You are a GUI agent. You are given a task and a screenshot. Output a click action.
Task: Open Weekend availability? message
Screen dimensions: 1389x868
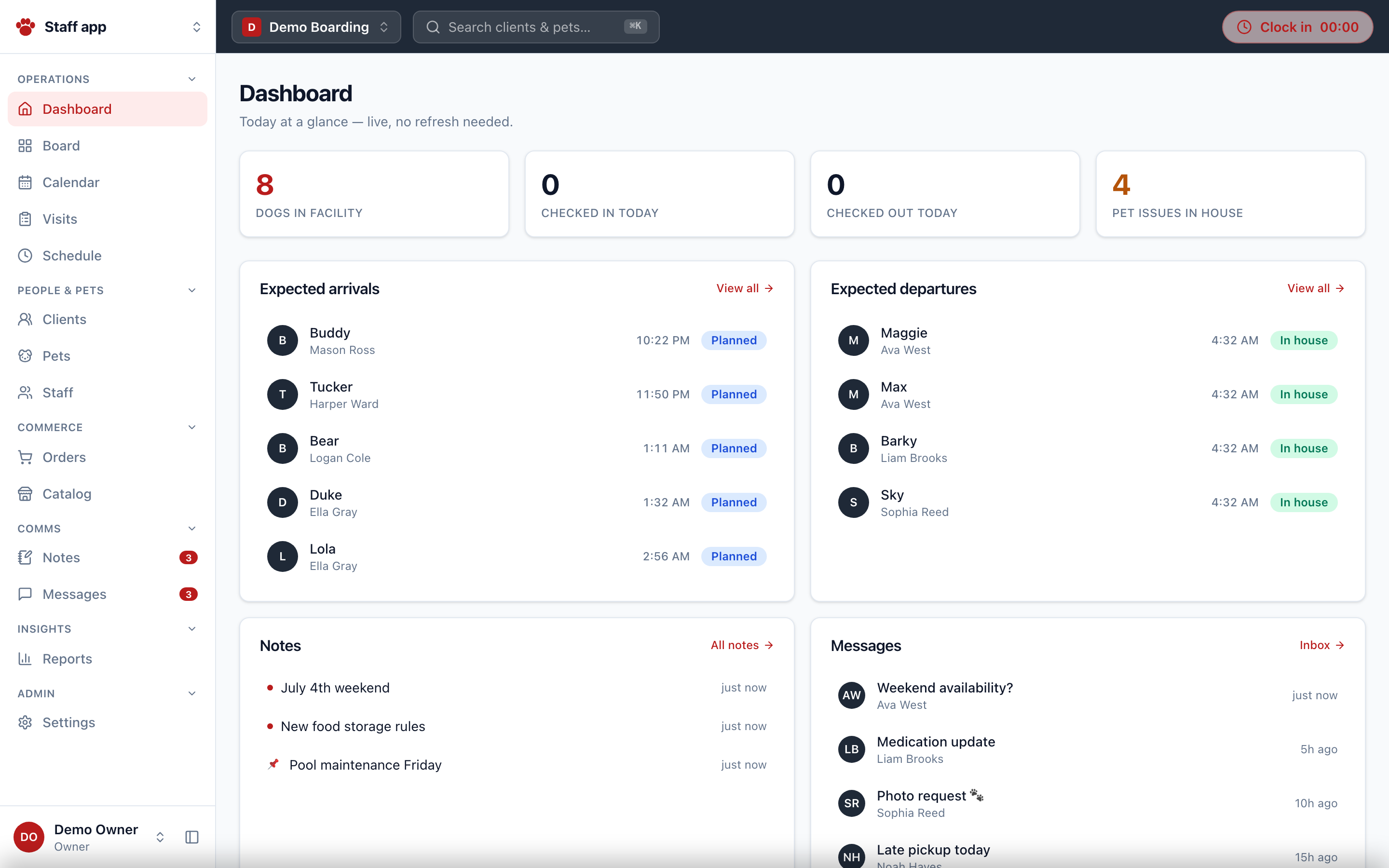pos(1088,696)
